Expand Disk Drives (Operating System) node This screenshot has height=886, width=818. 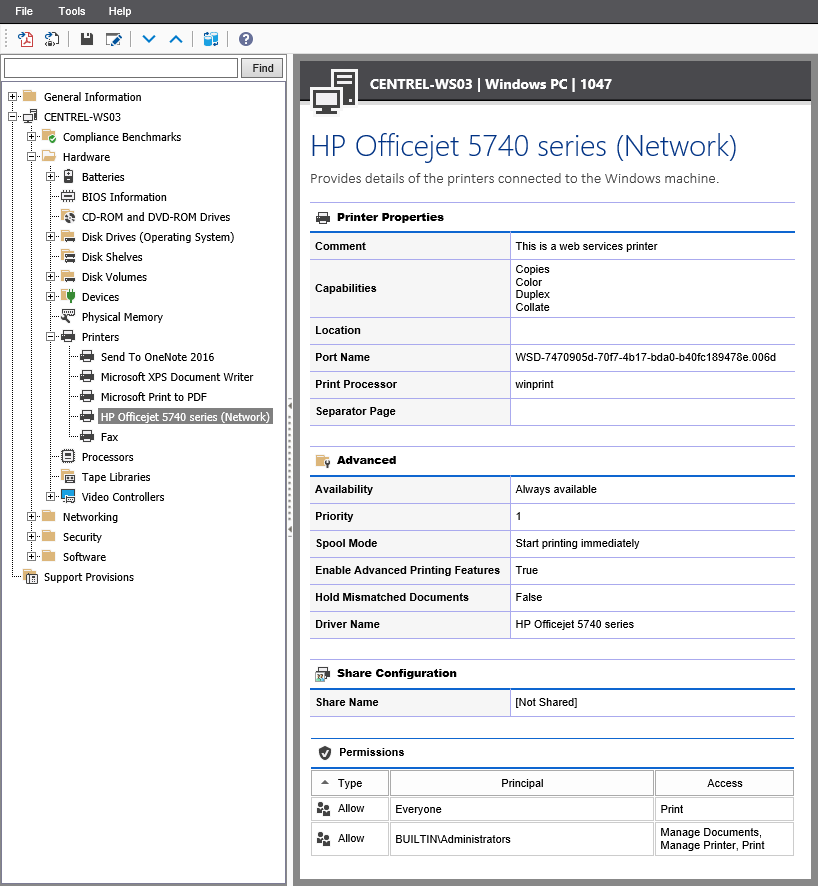coord(50,236)
